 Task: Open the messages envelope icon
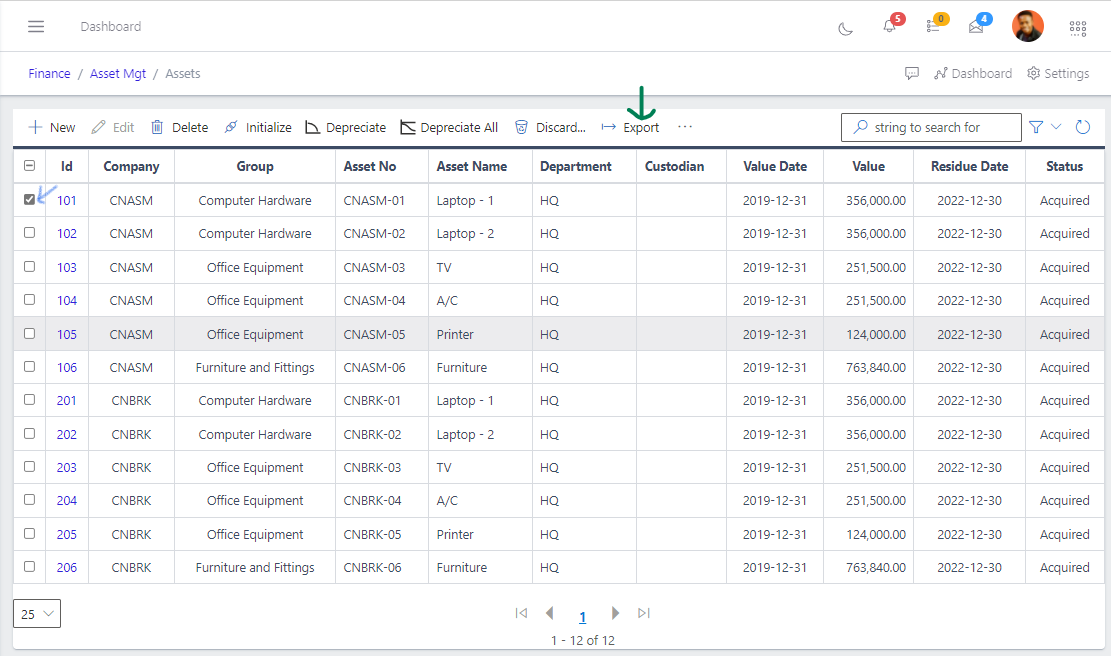(x=975, y=27)
